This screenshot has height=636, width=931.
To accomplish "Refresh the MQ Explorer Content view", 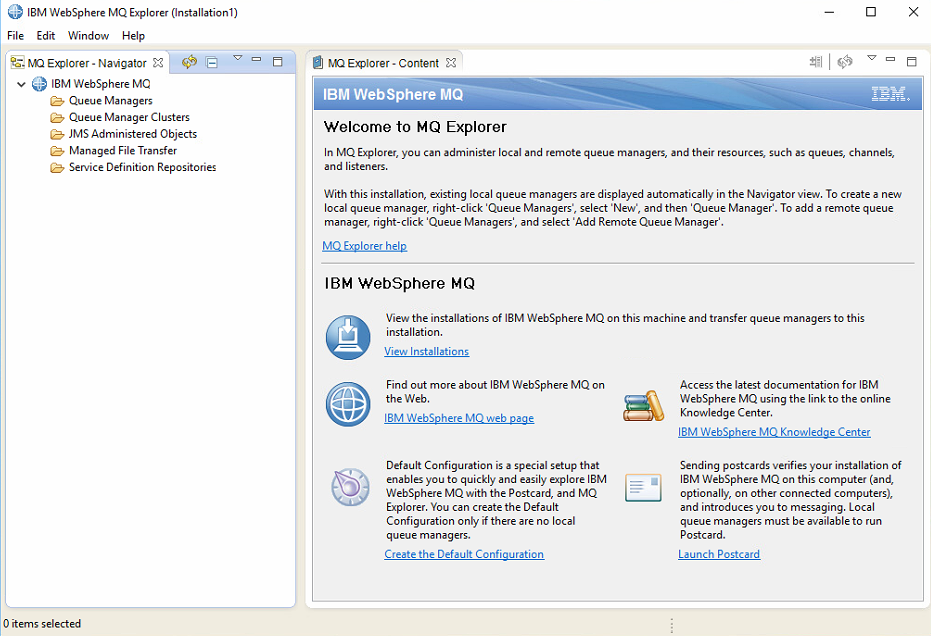I will [845, 61].
